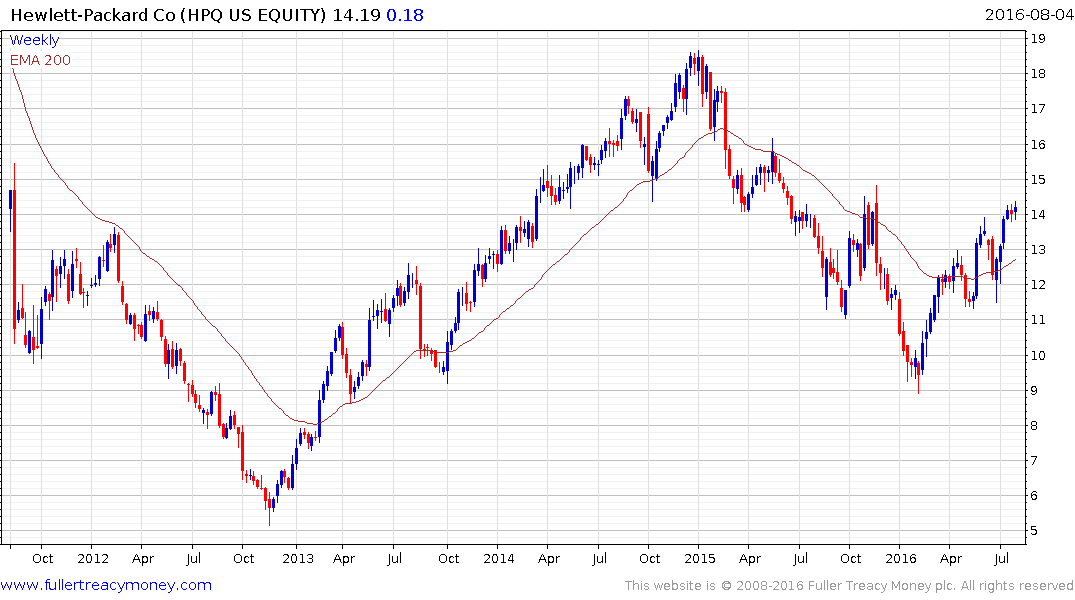Click the 9 price axis label
Viewport: 1075px width, 600px height.
click(x=1034, y=390)
